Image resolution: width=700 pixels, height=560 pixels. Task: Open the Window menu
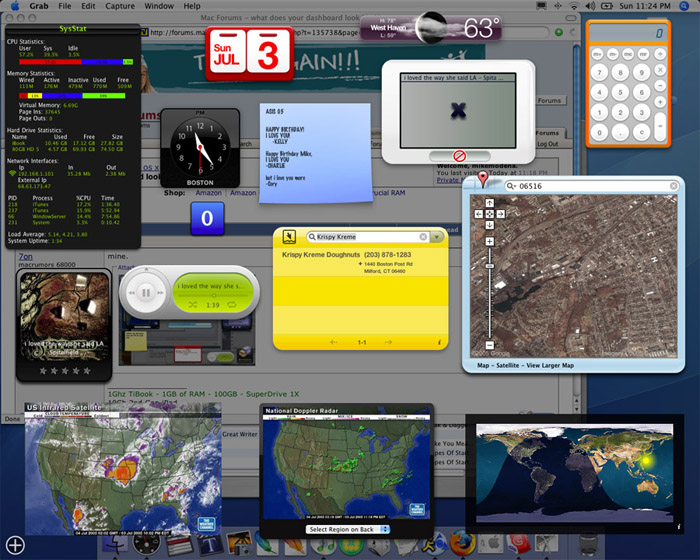159,6
